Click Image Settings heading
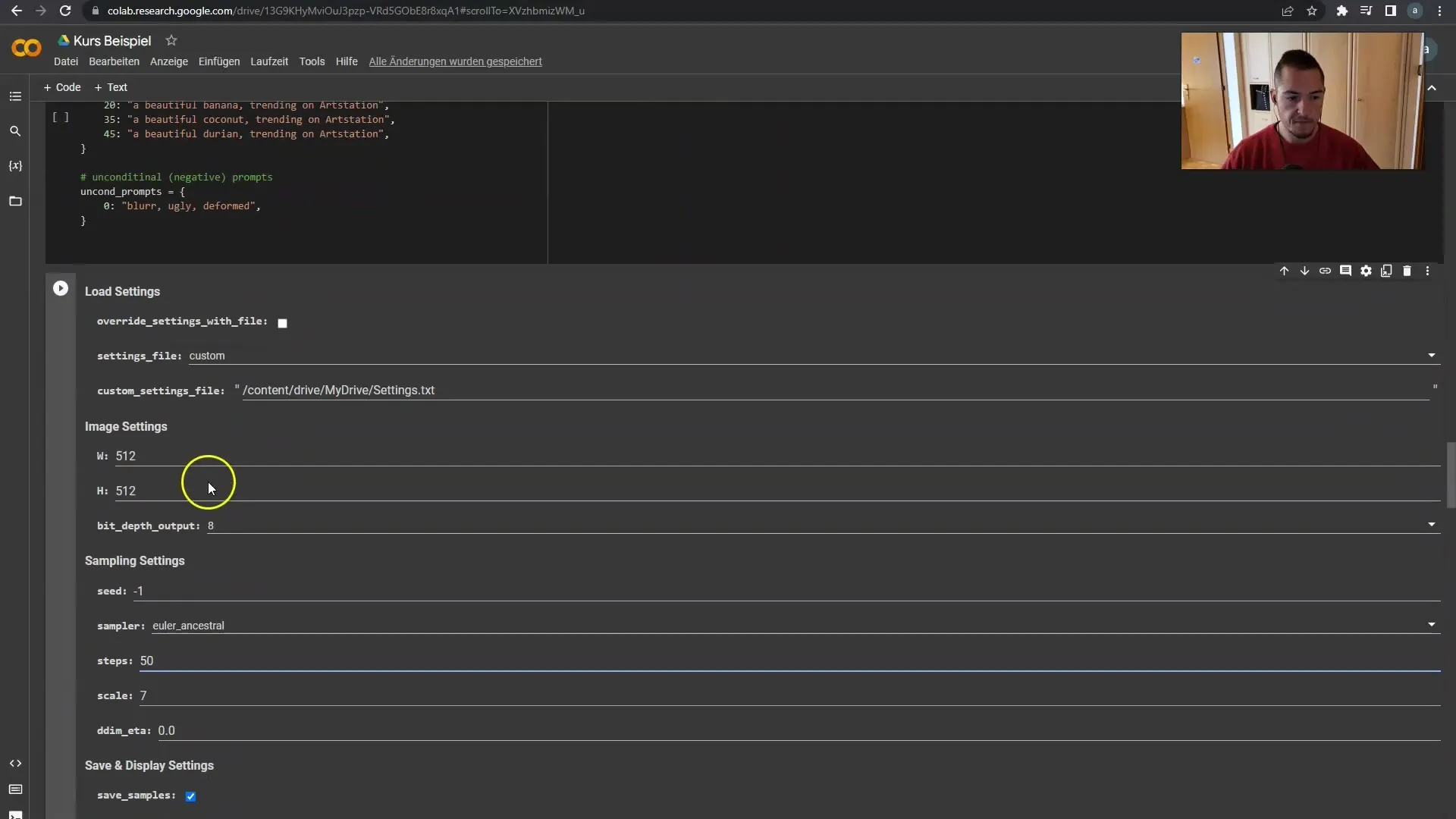Image resolution: width=1456 pixels, height=819 pixels. [x=126, y=426]
